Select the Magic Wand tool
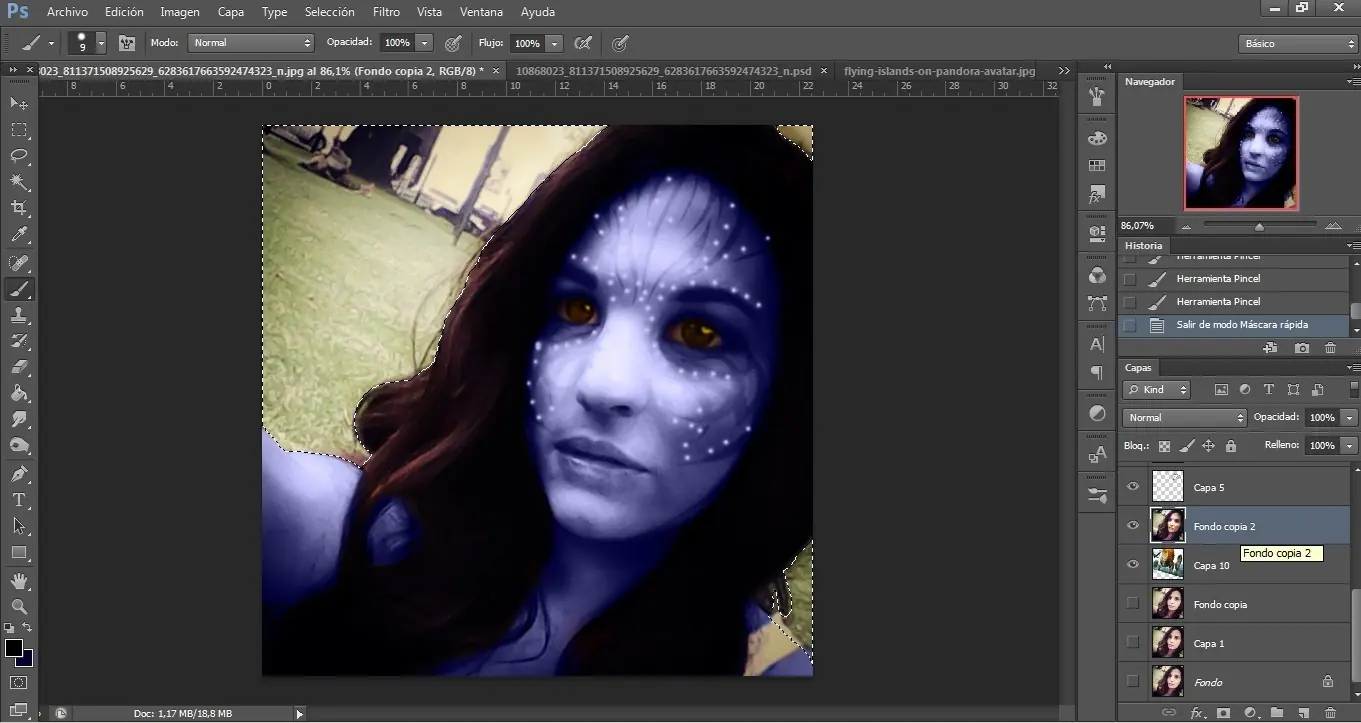Screen dimensions: 1361x723 pyautogui.click(x=19, y=182)
